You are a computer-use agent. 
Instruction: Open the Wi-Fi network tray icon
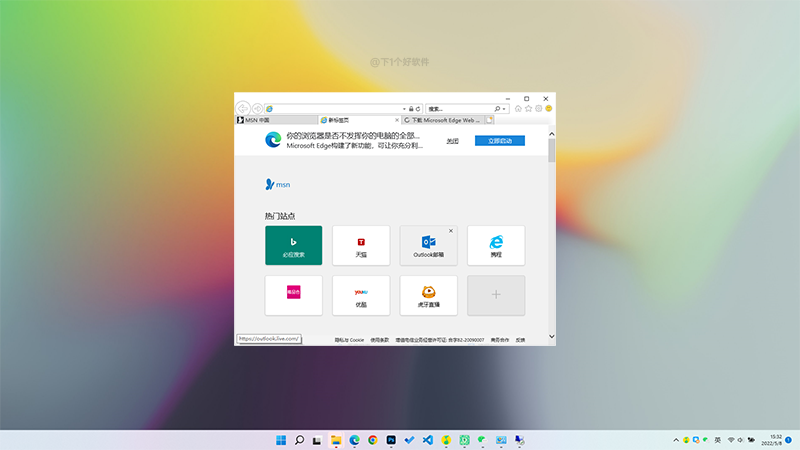coord(731,440)
